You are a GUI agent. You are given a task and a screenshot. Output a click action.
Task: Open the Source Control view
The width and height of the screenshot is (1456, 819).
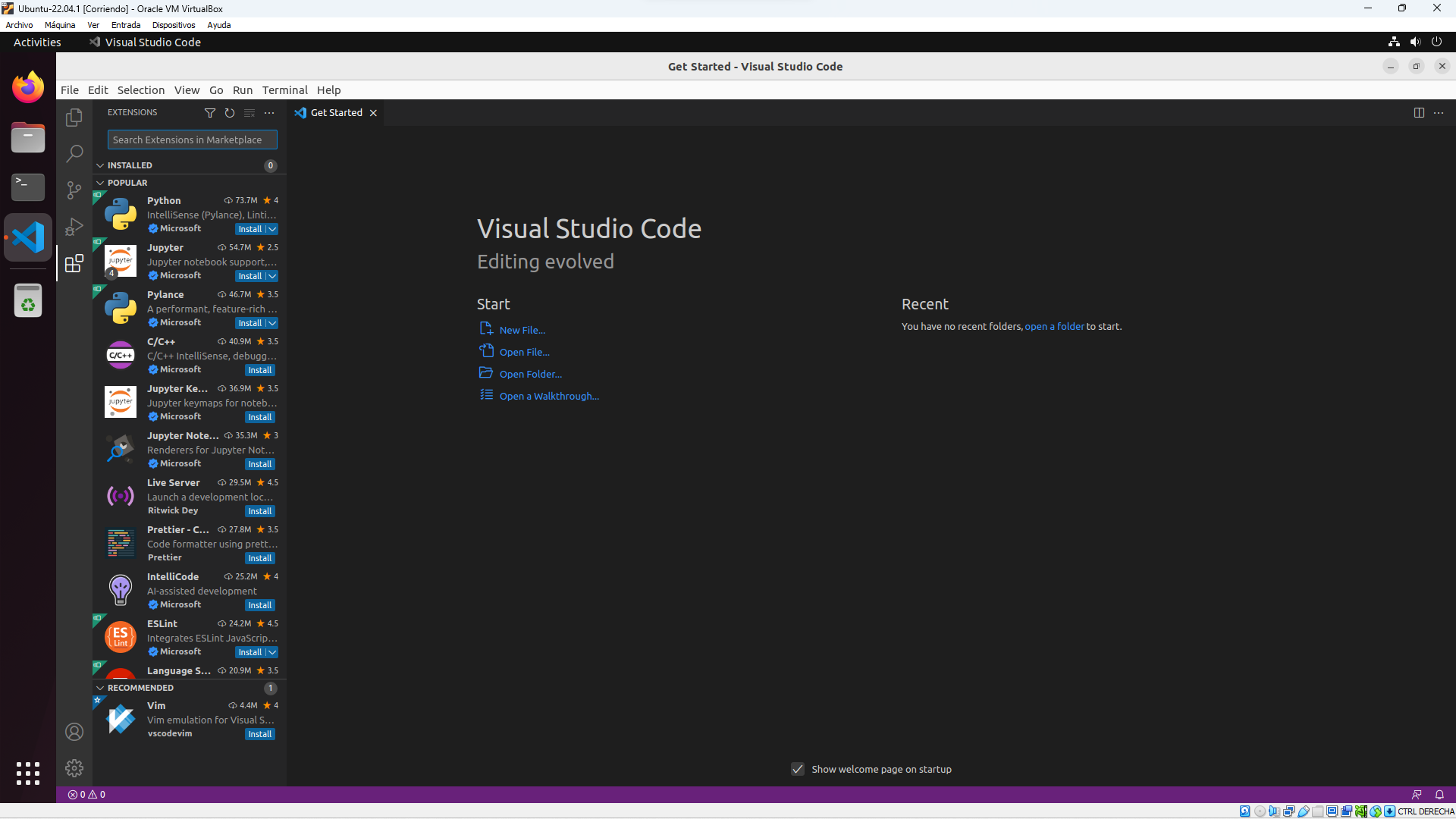(x=74, y=190)
